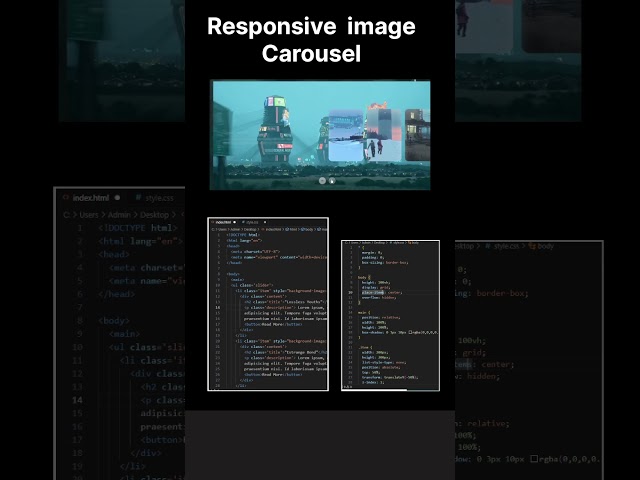Open the small CSS code screenshot
640x480 pixels.
(x=390, y=316)
